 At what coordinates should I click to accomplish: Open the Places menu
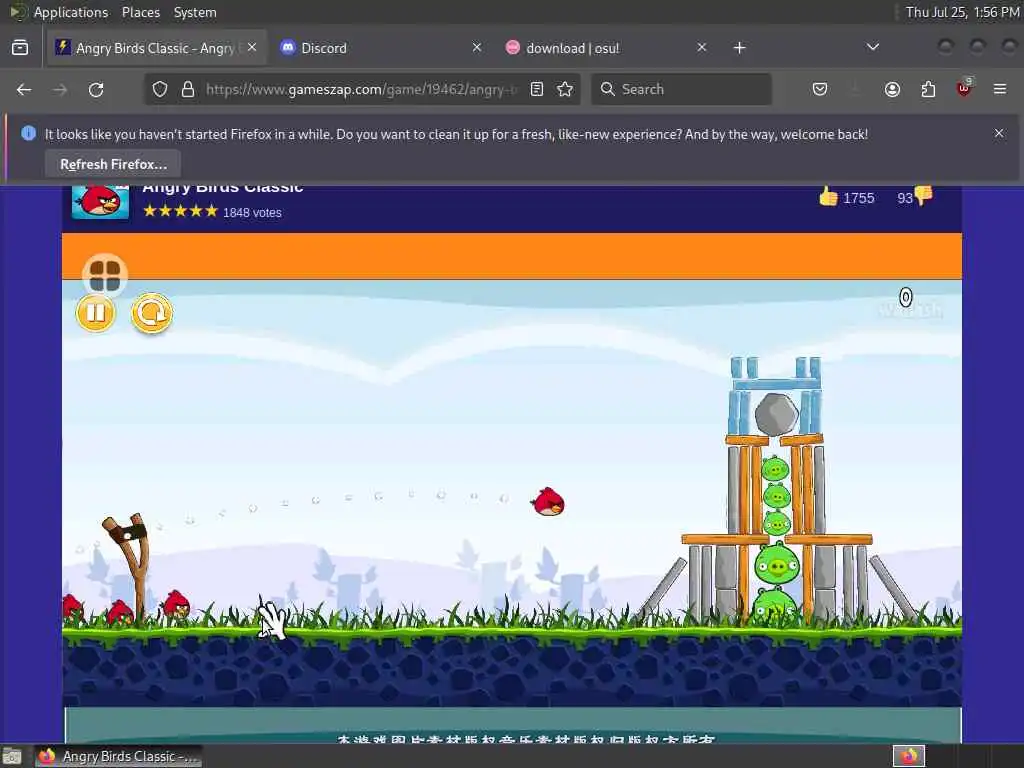(140, 12)
